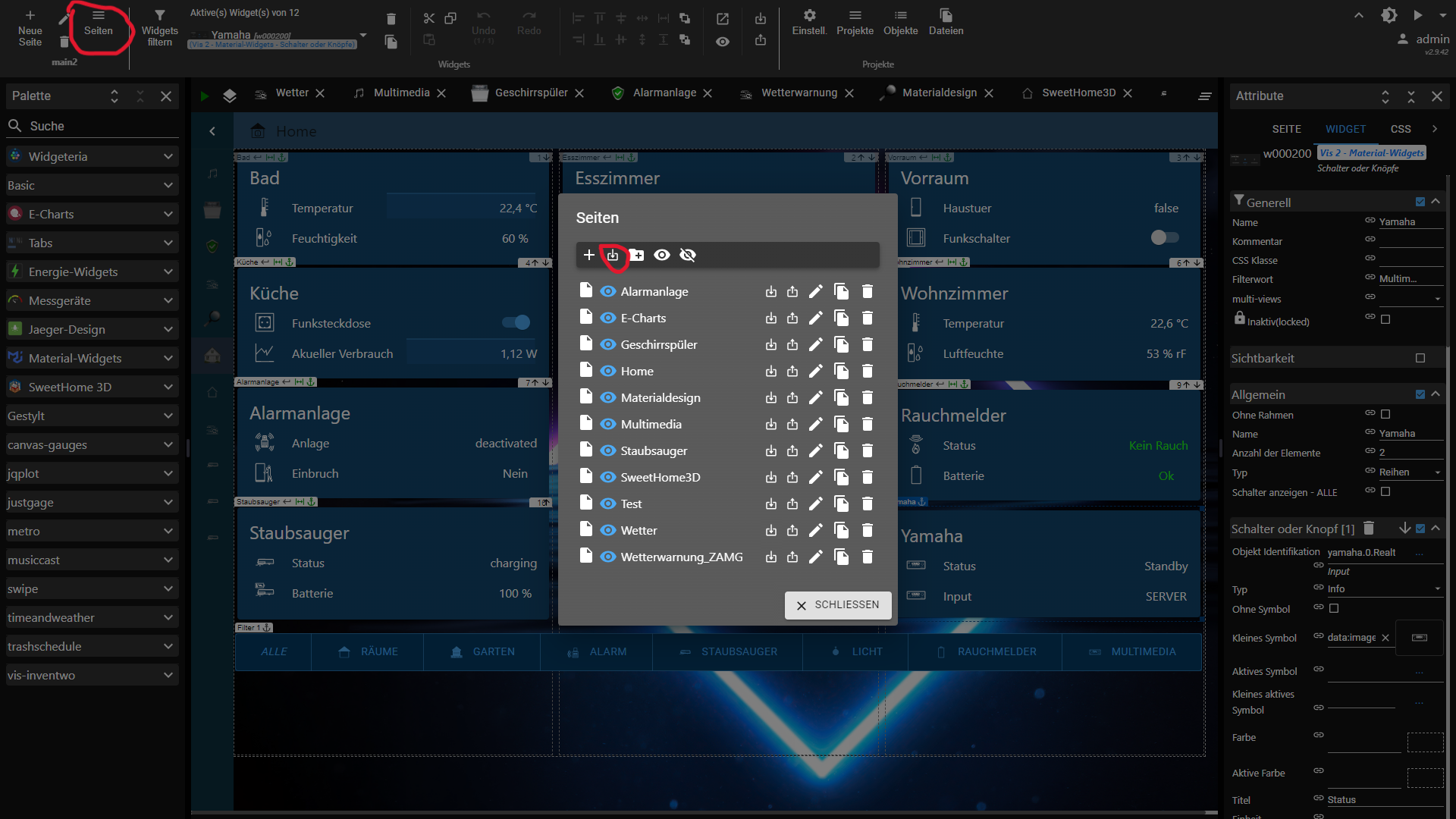Toggle visibility eye of Staubsauger page
Image resolution: width=1456 pixels, height=819 pixels.
[x=607, y=451]
